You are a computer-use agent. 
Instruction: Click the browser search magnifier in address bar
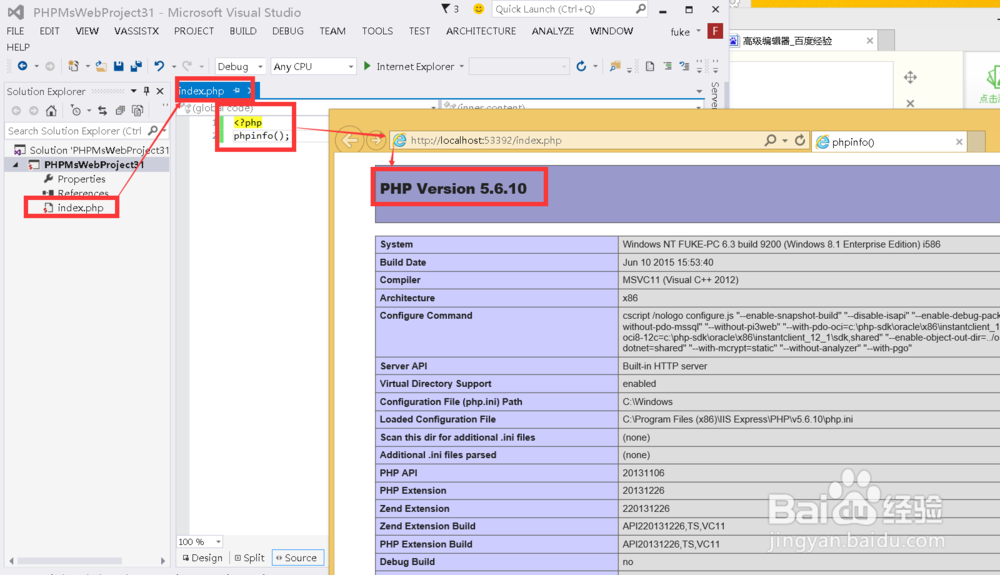(770, 140)
